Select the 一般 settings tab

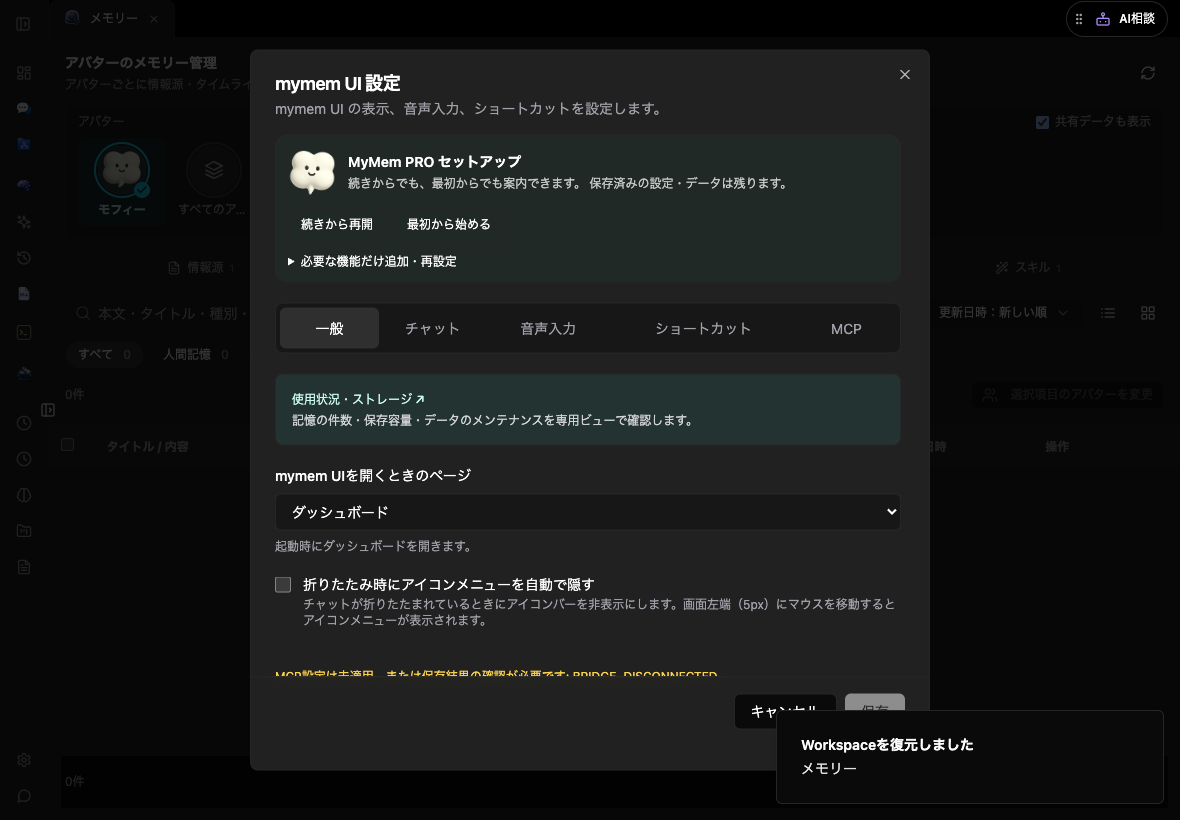pos(330,329)
